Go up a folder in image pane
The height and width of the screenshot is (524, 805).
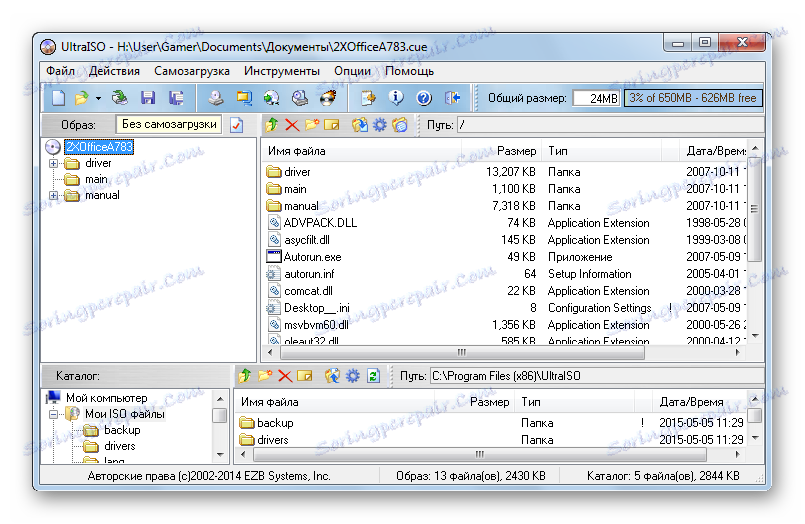(x=272, y=125)
